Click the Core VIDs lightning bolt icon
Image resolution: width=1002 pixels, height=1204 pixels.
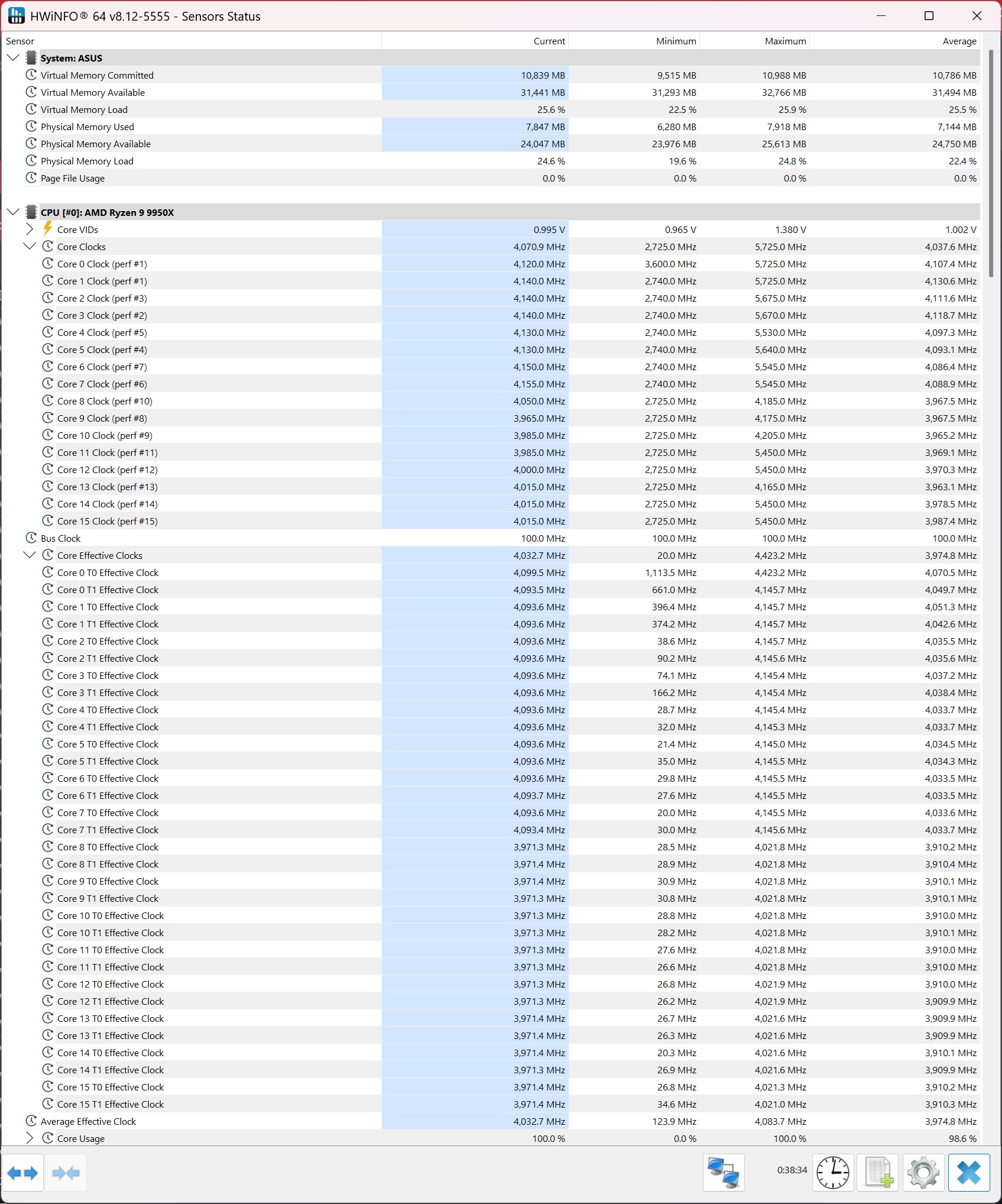48,229
